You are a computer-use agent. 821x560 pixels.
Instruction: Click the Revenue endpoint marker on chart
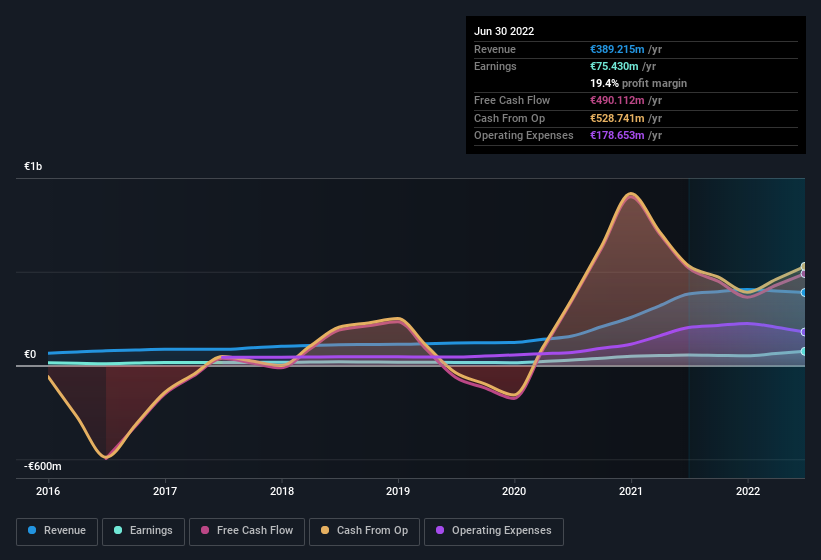pyautogui.click(x=804, y=292)
